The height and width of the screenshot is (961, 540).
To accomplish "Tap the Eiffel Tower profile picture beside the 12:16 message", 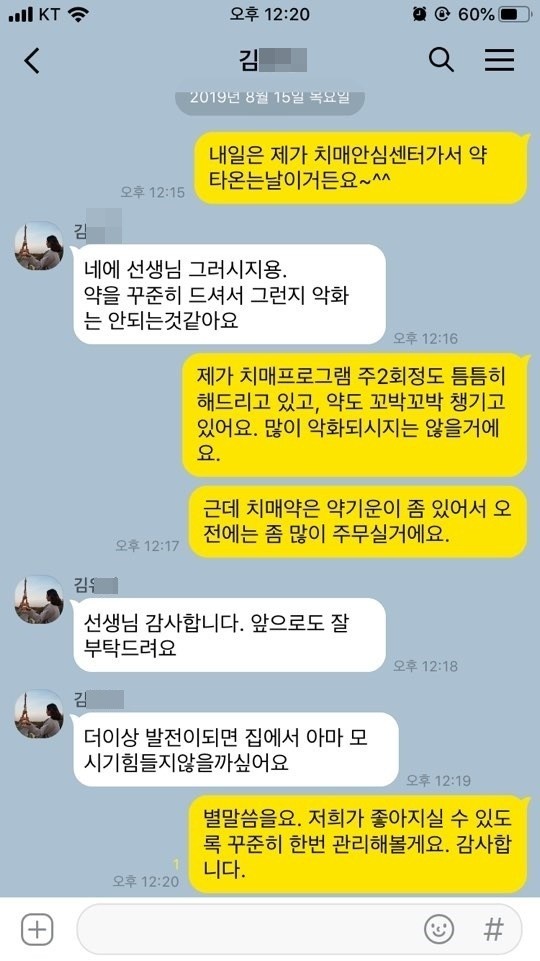I will click(x=39, y=246).
